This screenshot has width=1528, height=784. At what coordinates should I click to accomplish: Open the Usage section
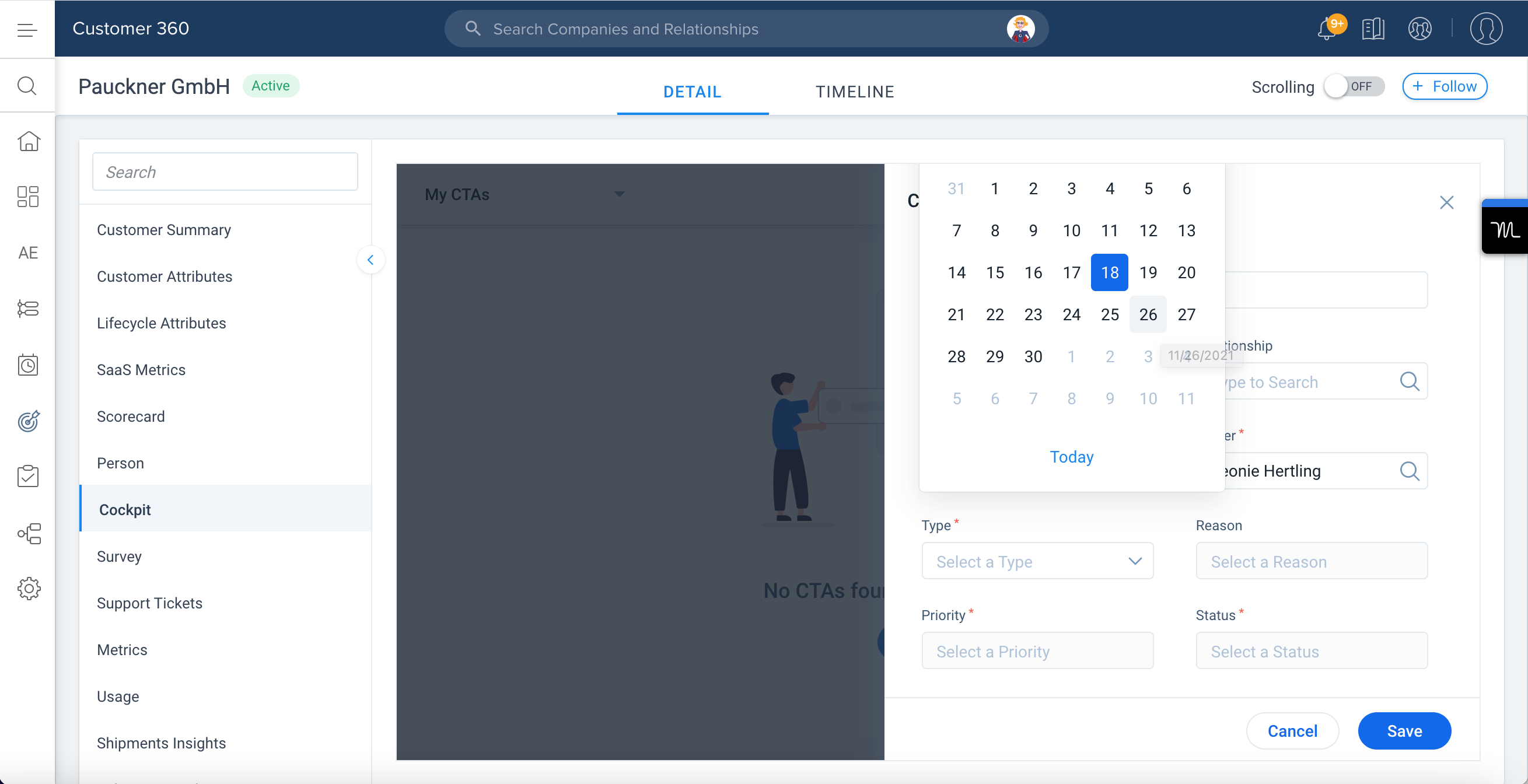tap(225, 696)
